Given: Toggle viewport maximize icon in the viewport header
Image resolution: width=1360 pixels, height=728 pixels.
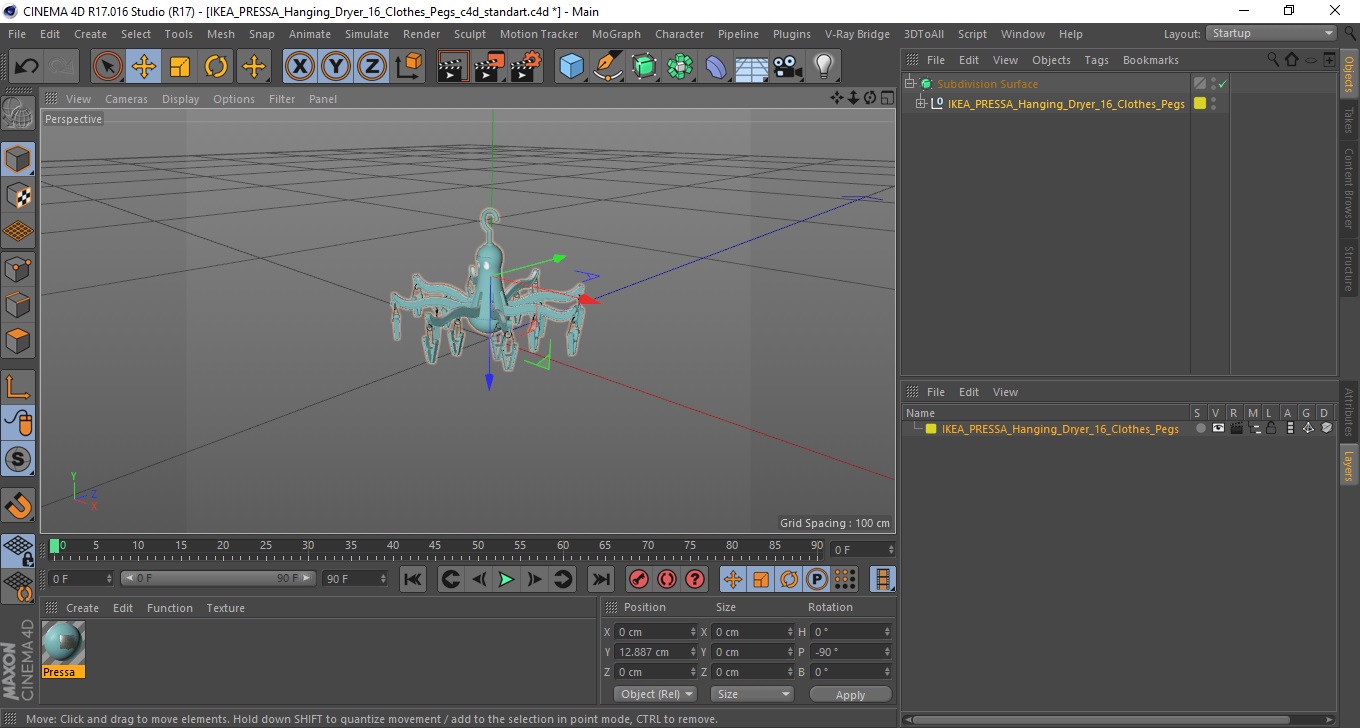Looking at the screenshot, I should tap(887, 98).
